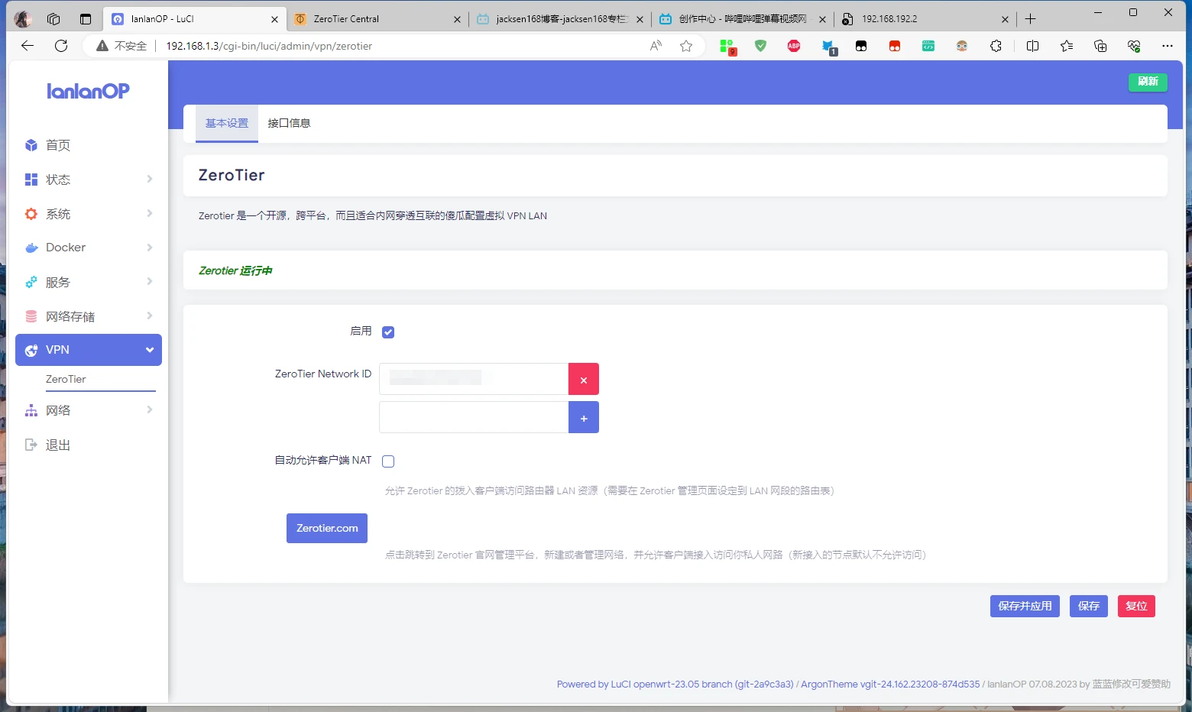Expand the 网络 sidebar menu
Viewport: 1192px width, 712px height.
pos(88,410)
